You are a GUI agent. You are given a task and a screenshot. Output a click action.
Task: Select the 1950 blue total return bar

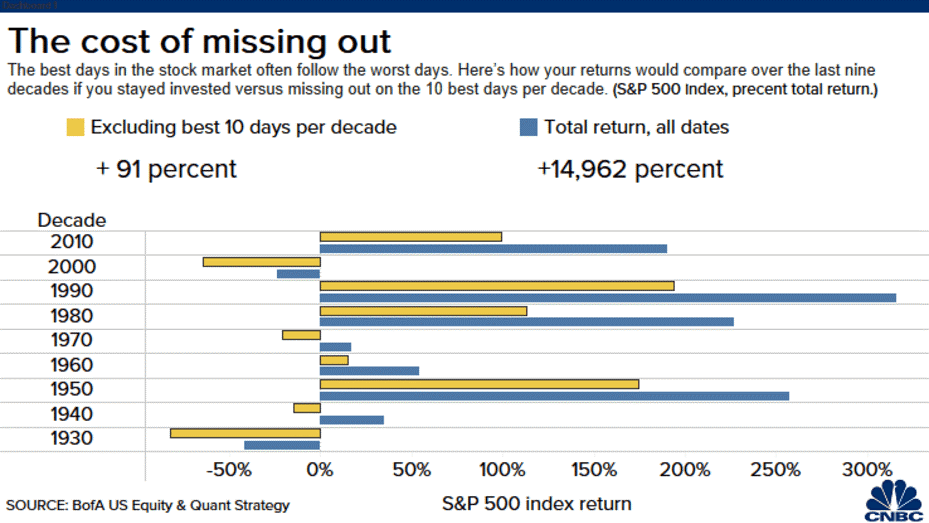click(x=554, y=396)
